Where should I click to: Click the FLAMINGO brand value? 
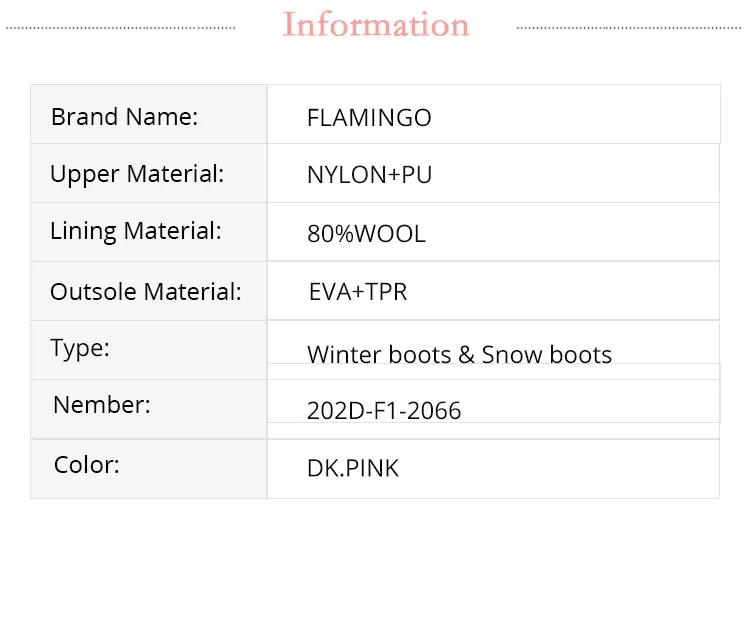tap(369, 118)
